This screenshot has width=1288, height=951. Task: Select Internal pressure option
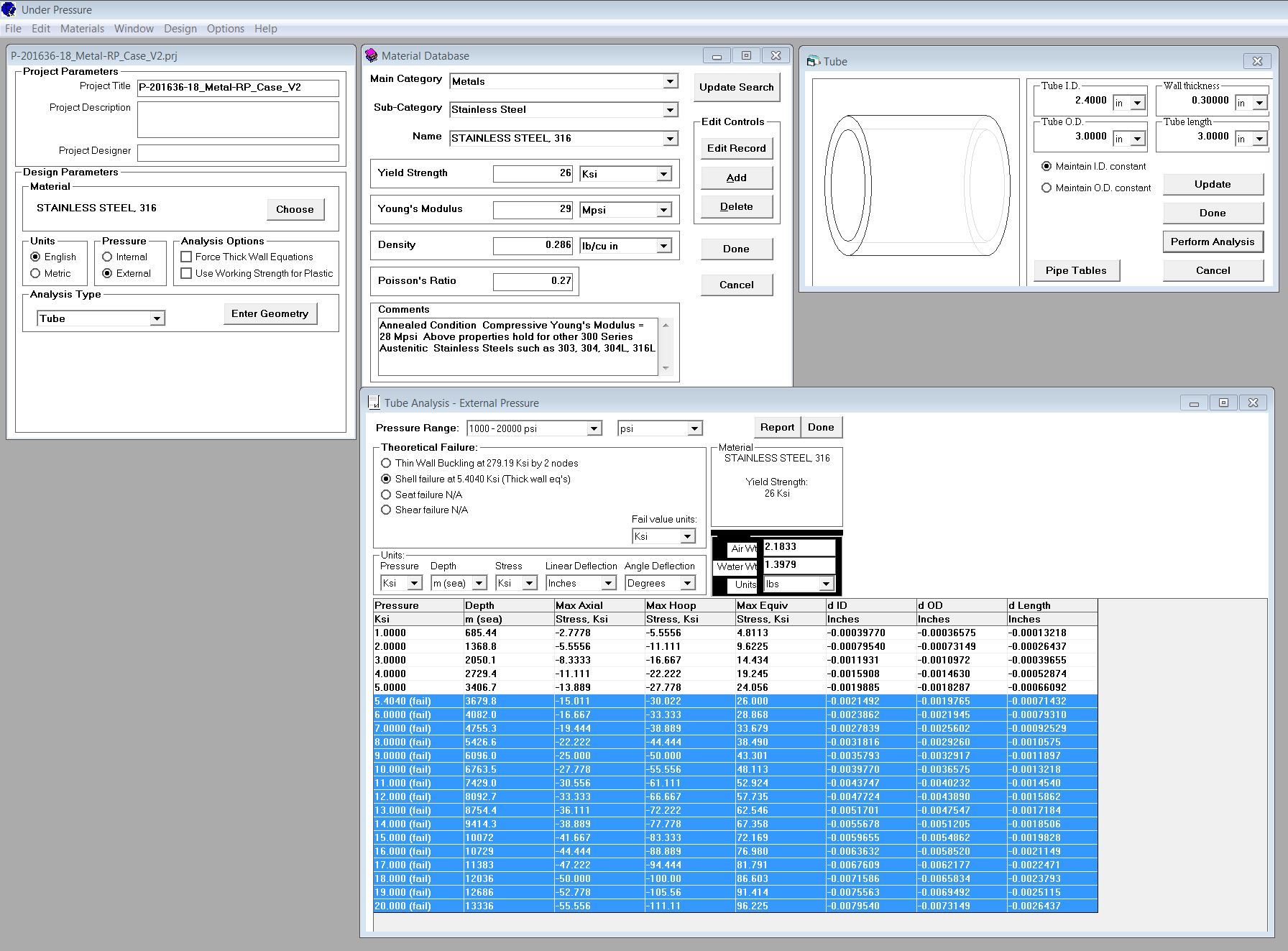point(107,257)
